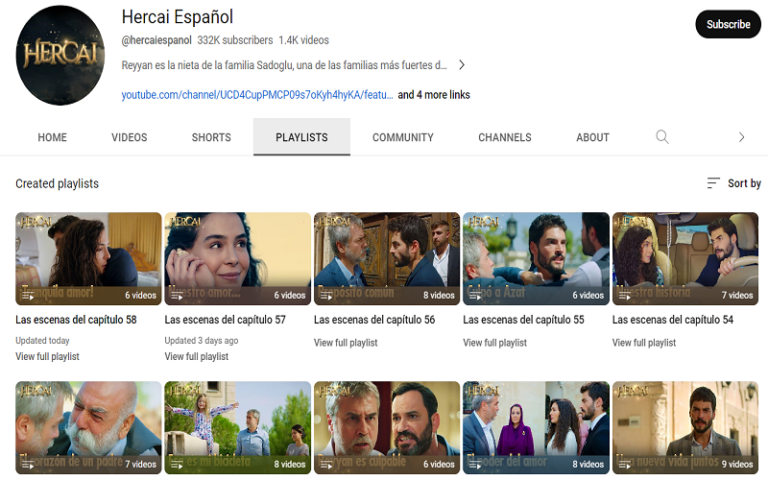Open the COMMUNITY tab
This screenshot has height=480, width=768.
coord(403,138)
